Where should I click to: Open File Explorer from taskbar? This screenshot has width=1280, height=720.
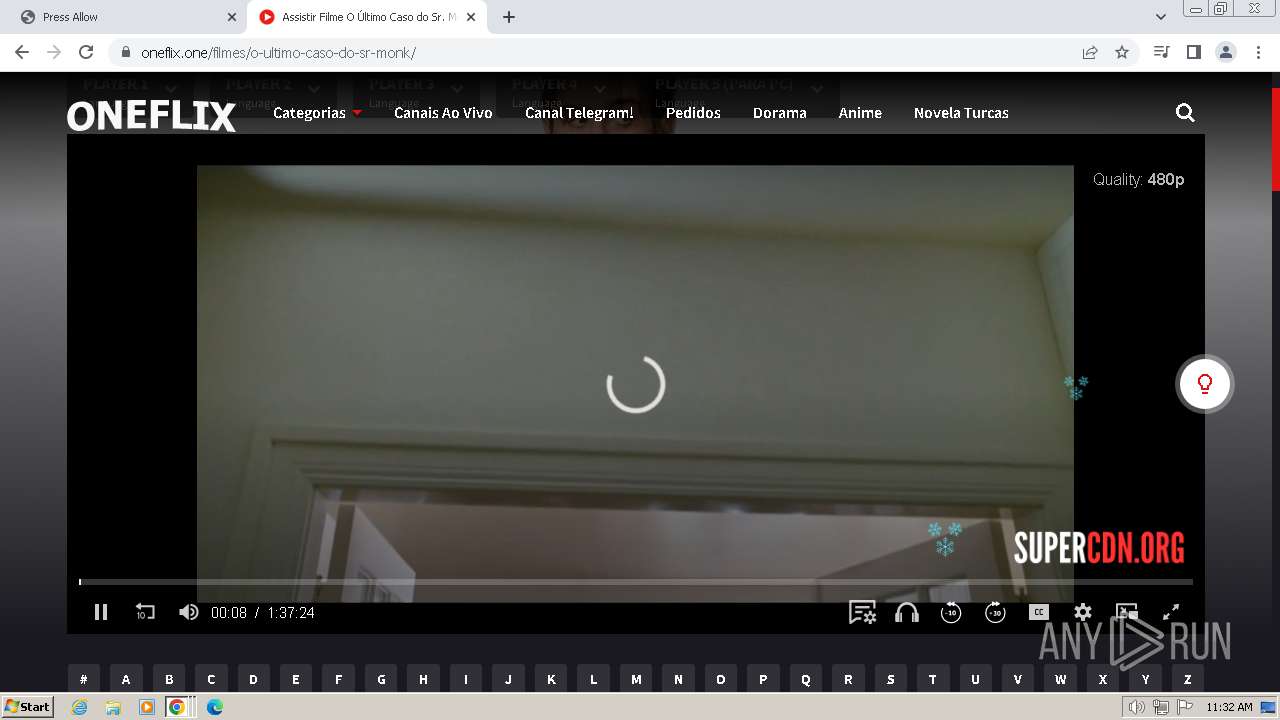click(113, 707)
